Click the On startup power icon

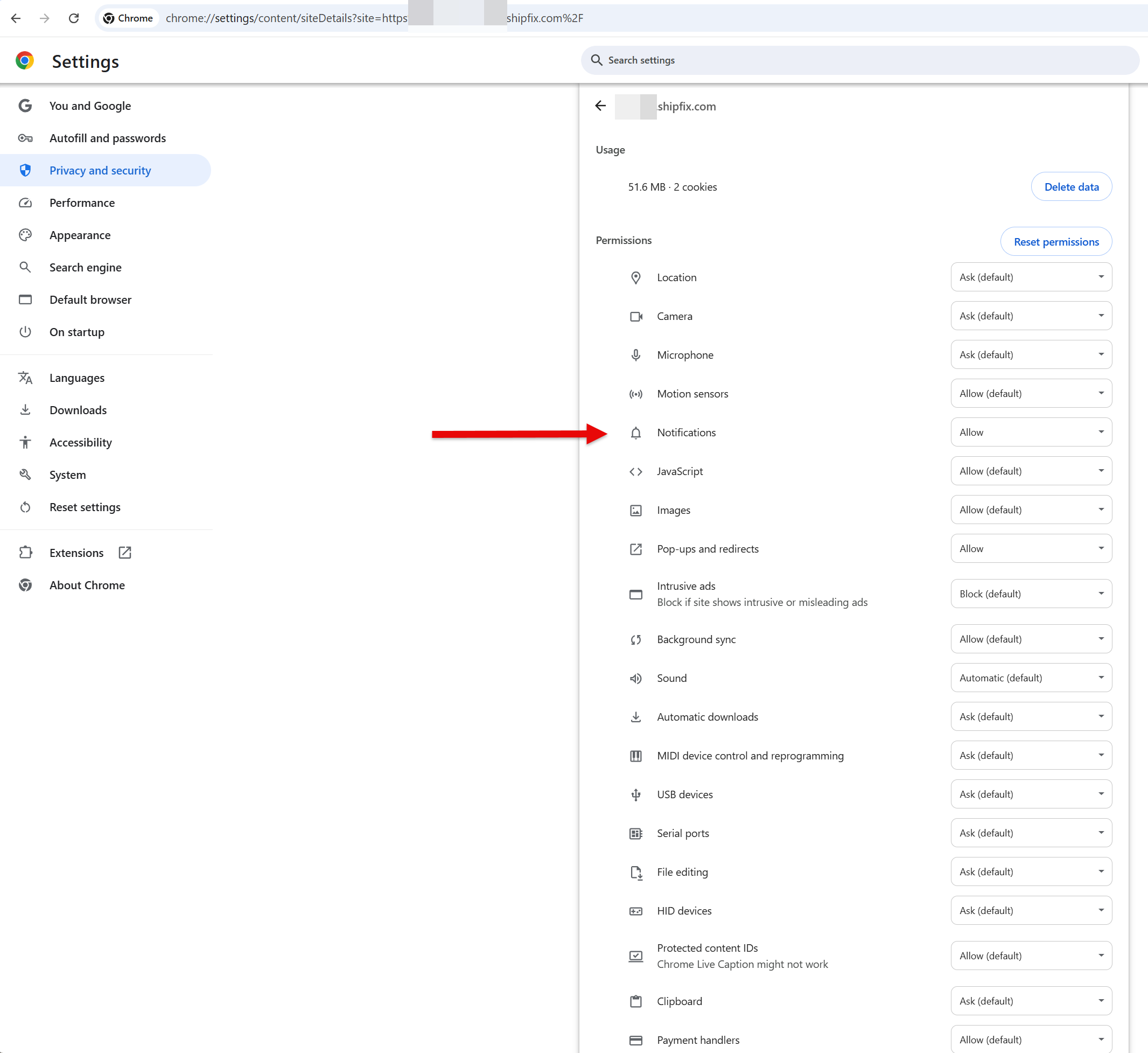(x=26, y=332)
